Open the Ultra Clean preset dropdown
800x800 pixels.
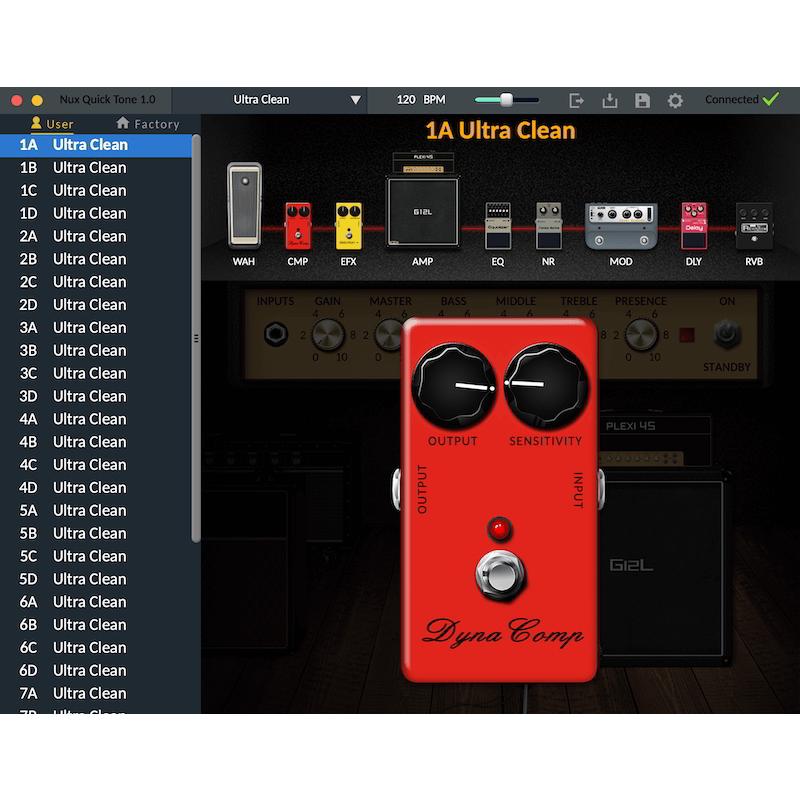point(355,100)
